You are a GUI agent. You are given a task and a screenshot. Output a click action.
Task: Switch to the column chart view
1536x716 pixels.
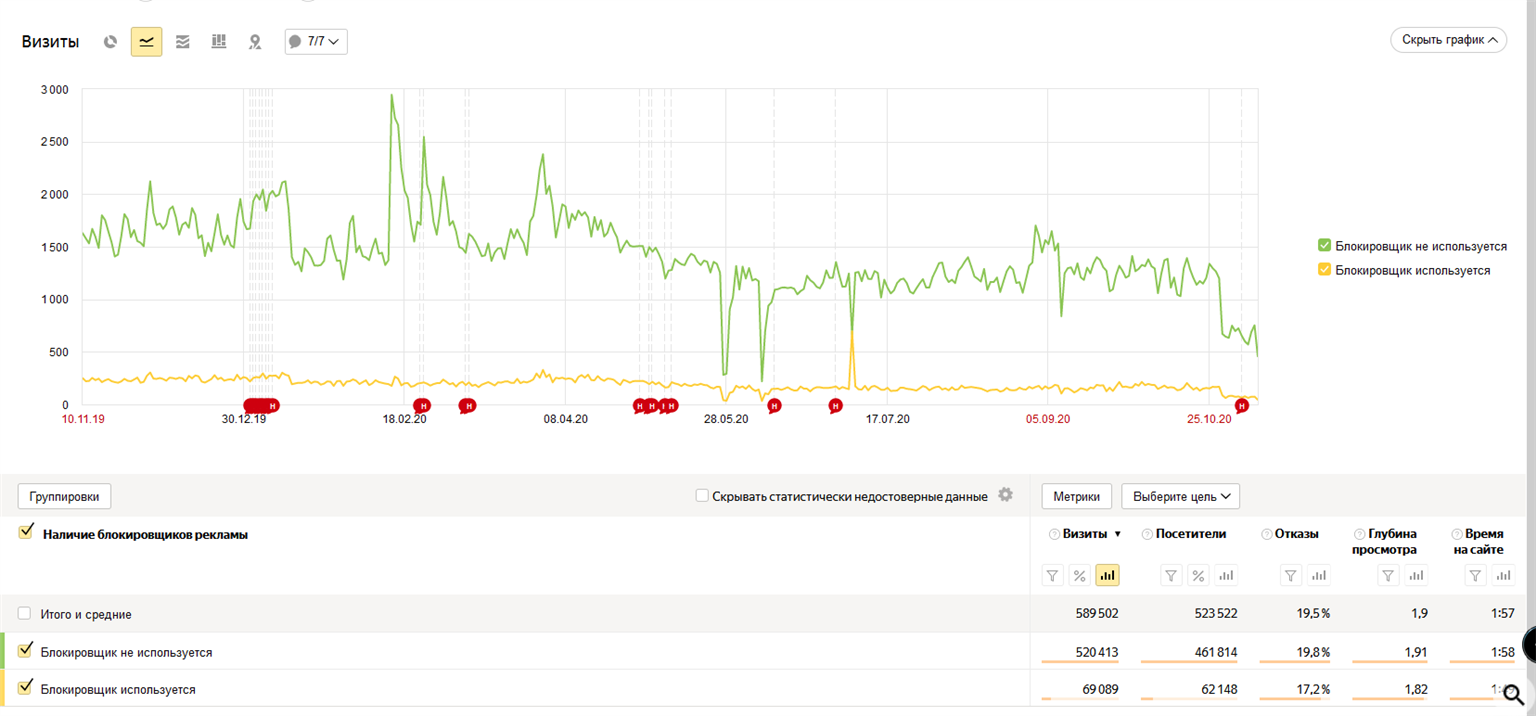219,42
